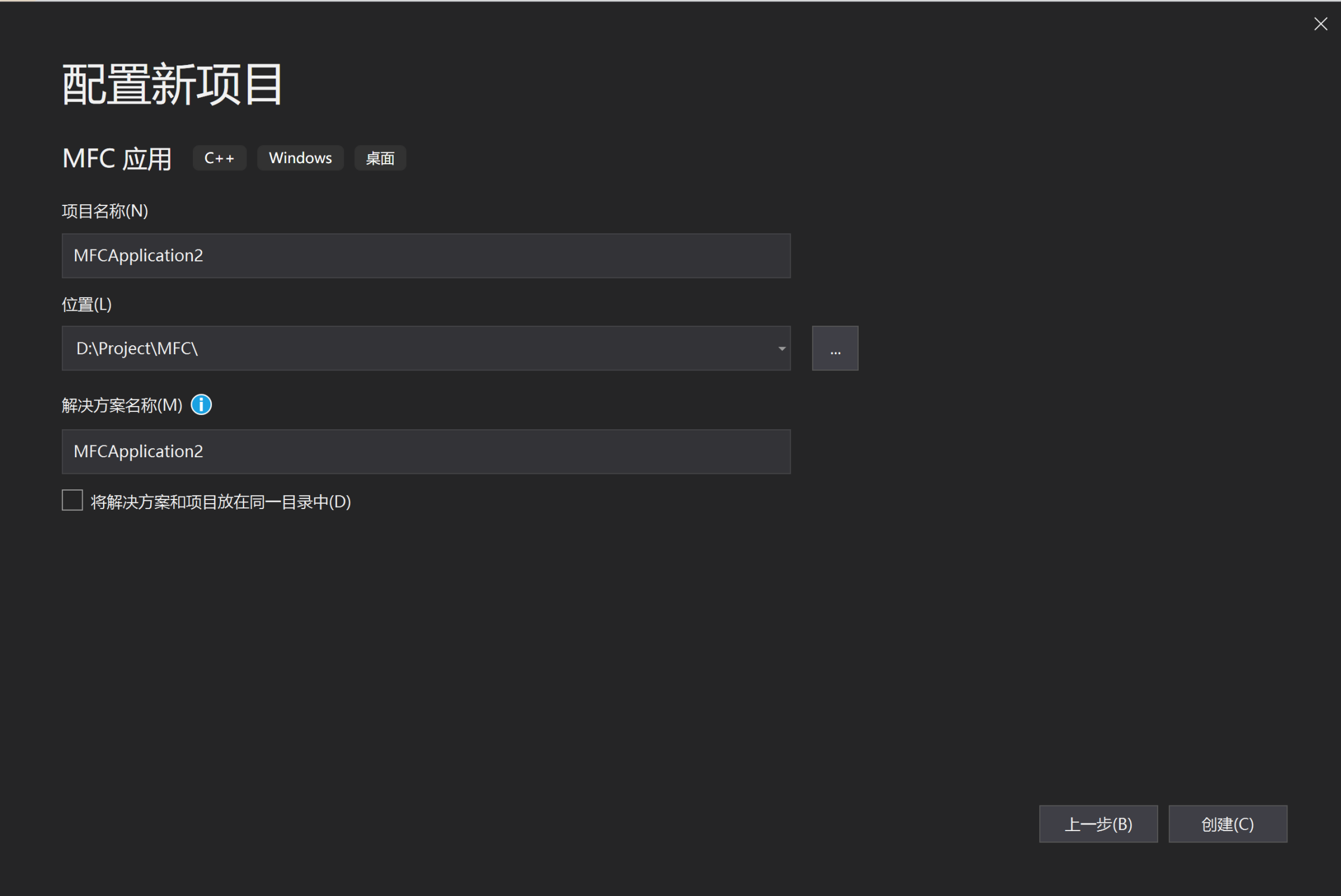
Task: Place cursor in the 解决方案名称 field
Action: [x=426, y=451]
